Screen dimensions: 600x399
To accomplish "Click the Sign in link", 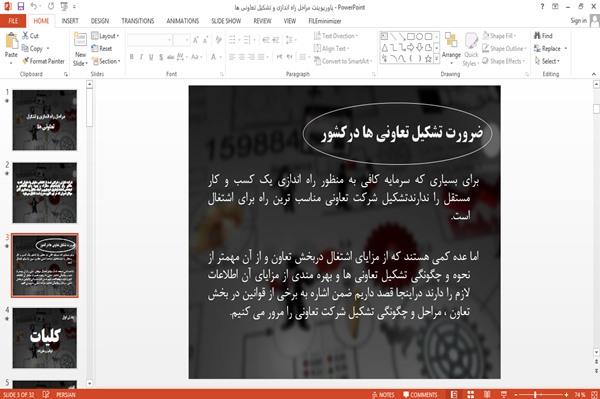I will (578, 21).
